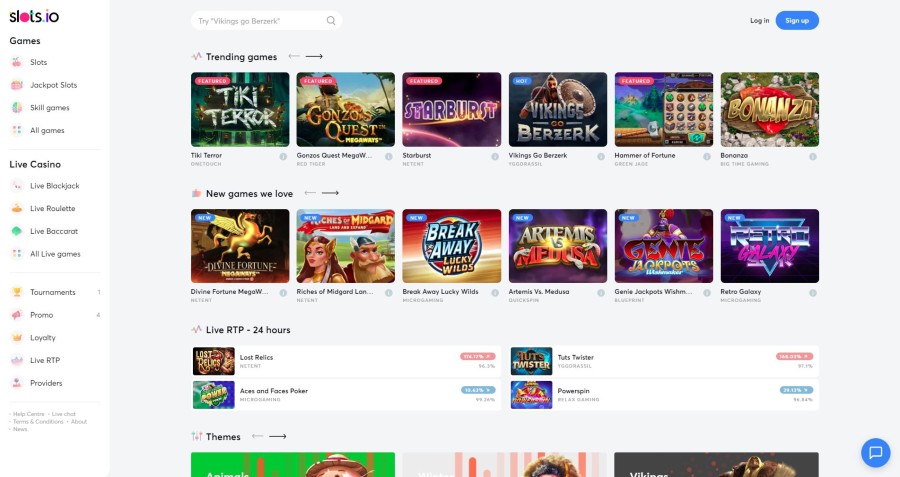Viewport: 900px width, 477px height.
Task: Show info for Bonanza
Action: [813, 157]
